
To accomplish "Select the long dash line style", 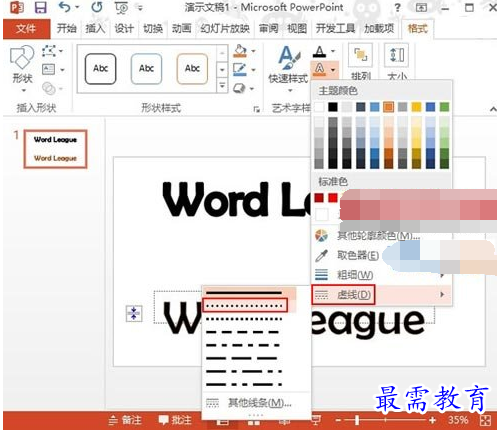I will pos(242,358).
